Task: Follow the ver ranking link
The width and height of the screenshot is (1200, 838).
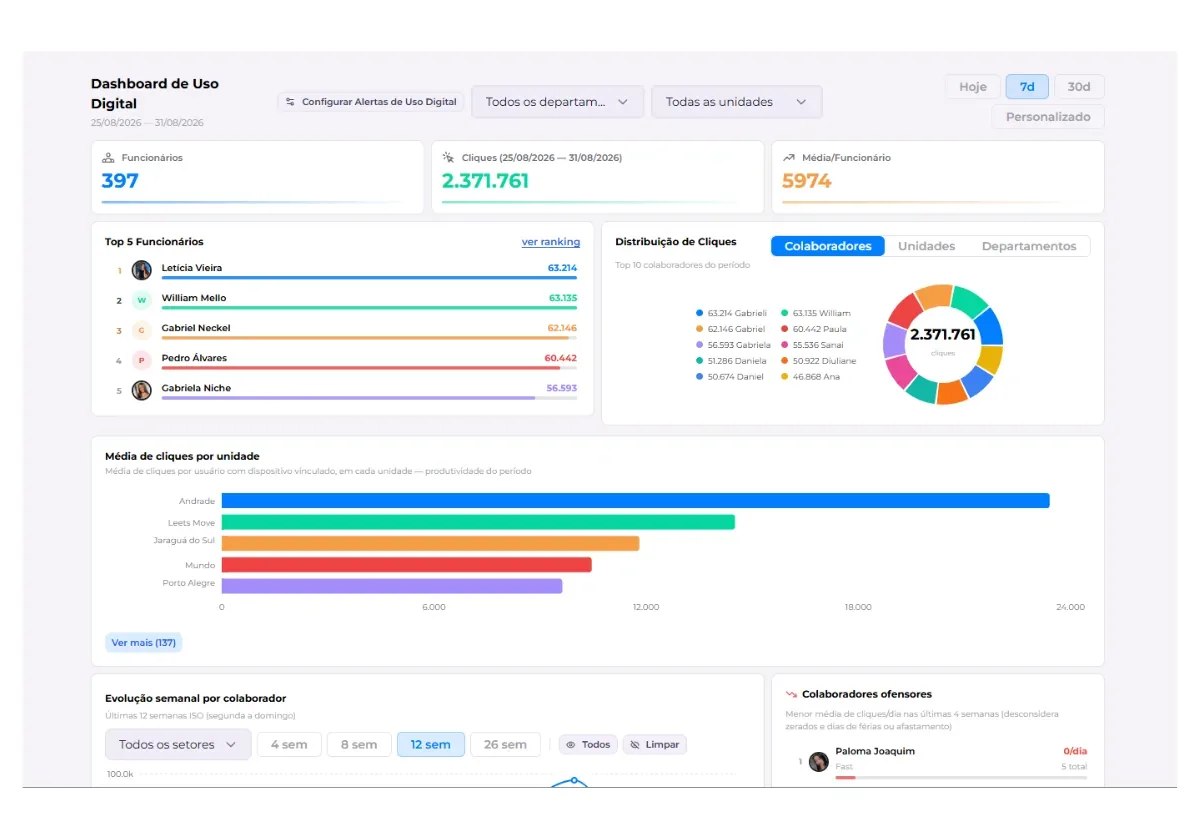Action: 551,242
